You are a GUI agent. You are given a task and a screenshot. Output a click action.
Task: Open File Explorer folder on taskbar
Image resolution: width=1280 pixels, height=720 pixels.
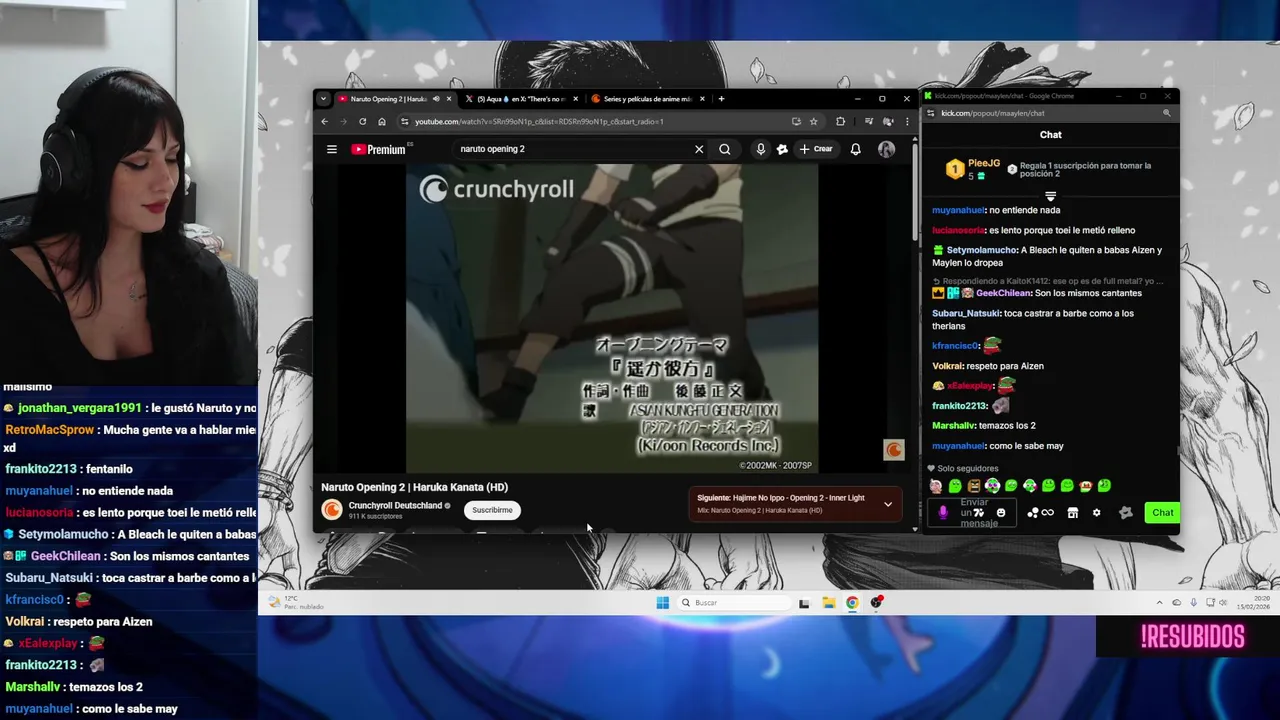(828, 603)
